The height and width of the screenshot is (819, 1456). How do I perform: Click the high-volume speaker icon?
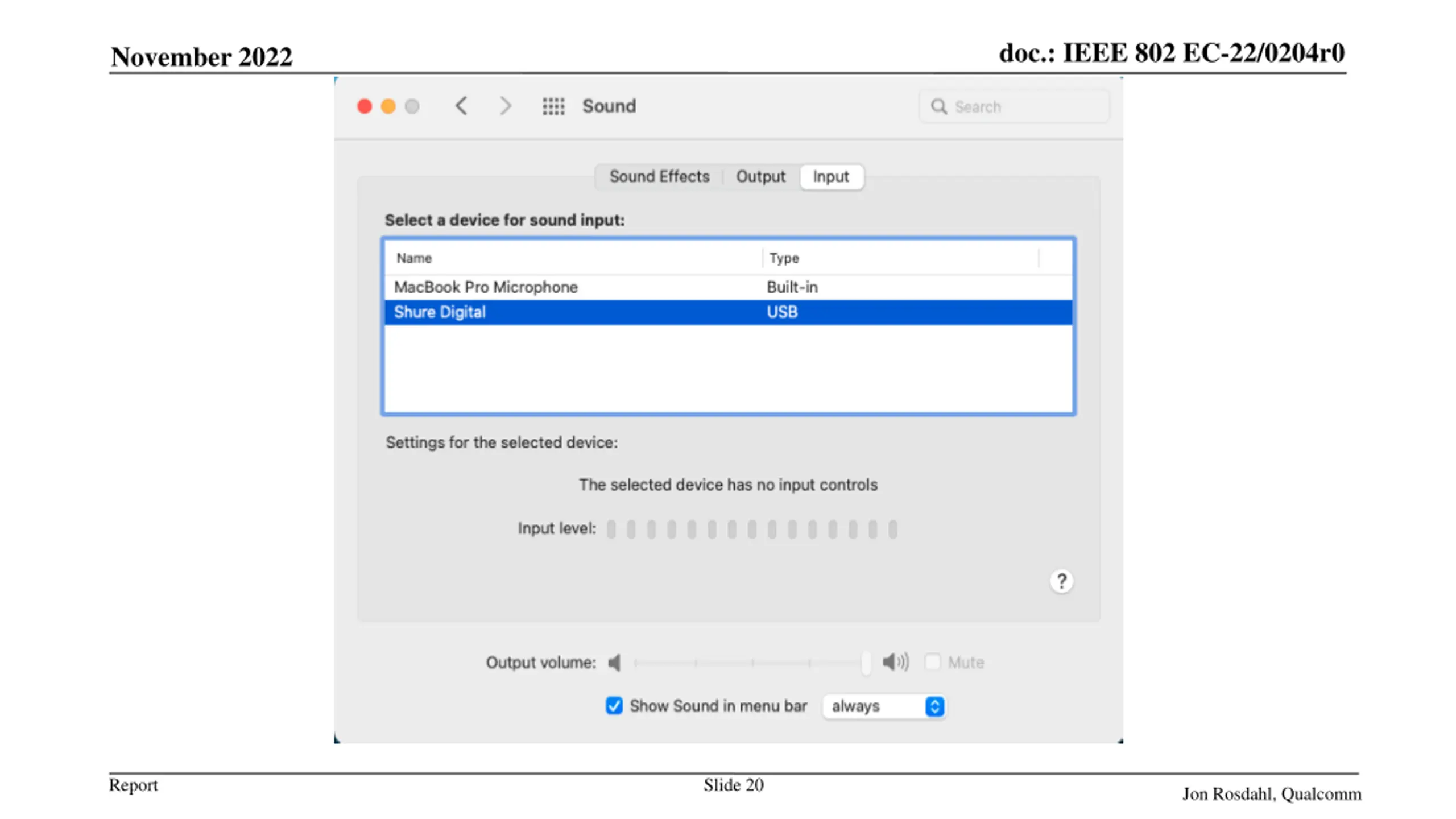point(896,661)
